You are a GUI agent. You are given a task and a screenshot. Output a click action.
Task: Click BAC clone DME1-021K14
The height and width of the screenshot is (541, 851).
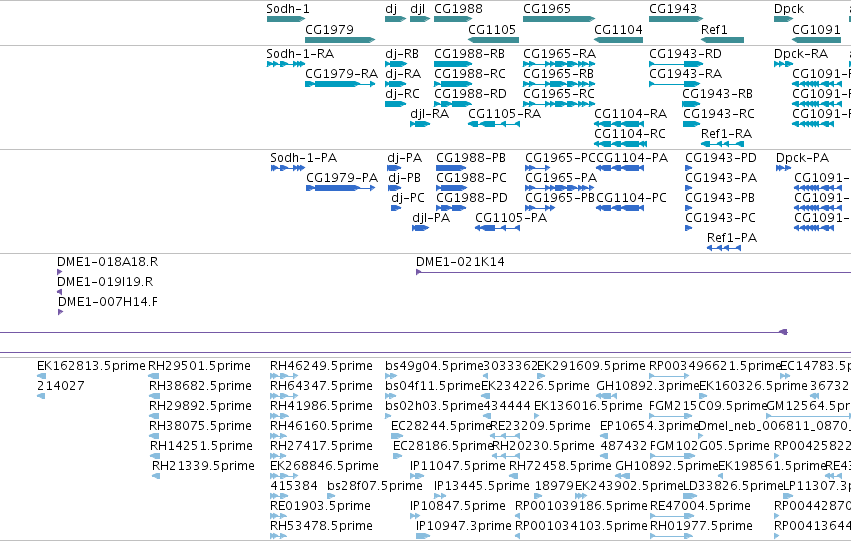(x=633, y=272)
